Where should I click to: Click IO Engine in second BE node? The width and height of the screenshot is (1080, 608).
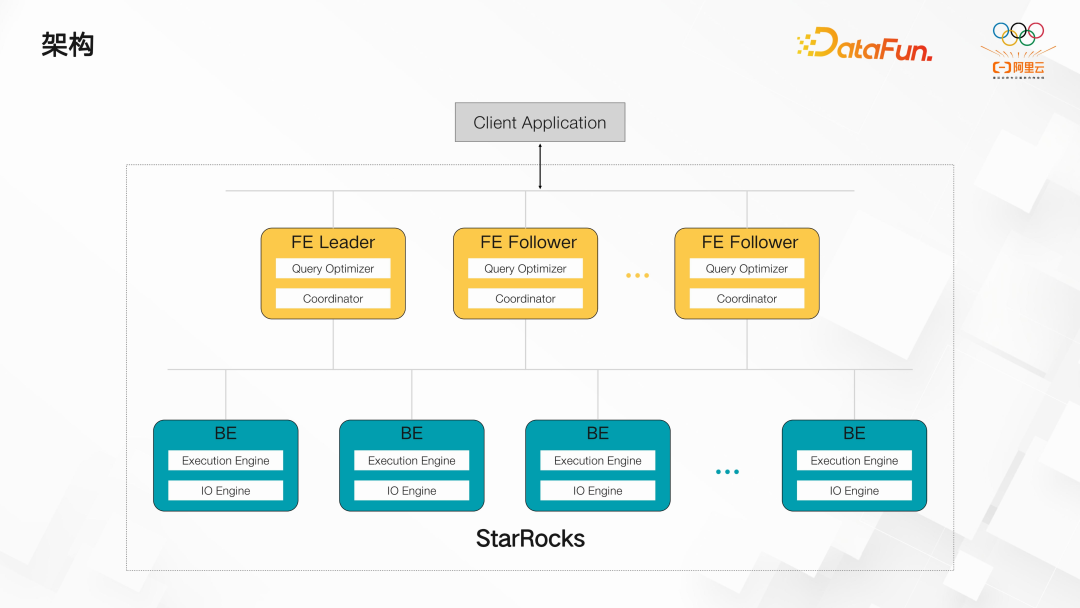point(411,490)
